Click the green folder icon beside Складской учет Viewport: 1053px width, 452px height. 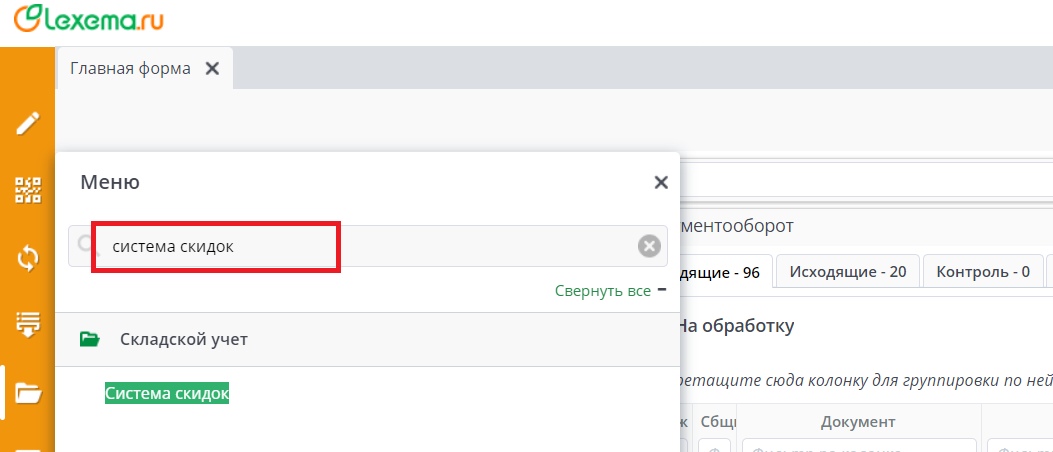(90, 340)
